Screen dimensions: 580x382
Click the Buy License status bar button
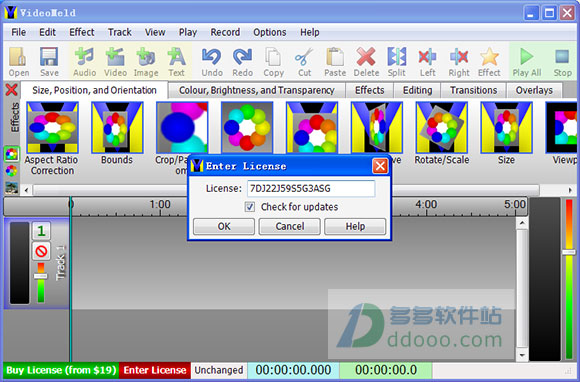point(61,370)
